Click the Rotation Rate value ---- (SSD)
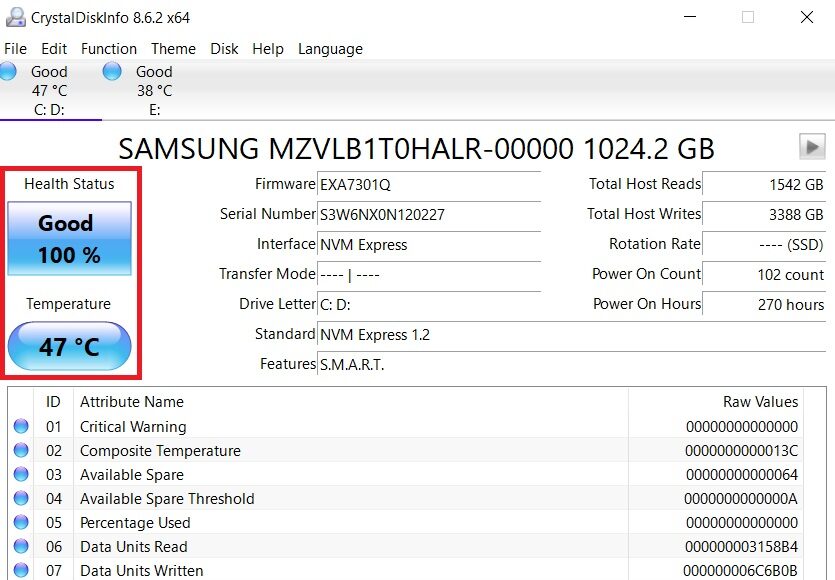This screenshot has height=580, width=835. pyautogui.click(x=764, y=244)
